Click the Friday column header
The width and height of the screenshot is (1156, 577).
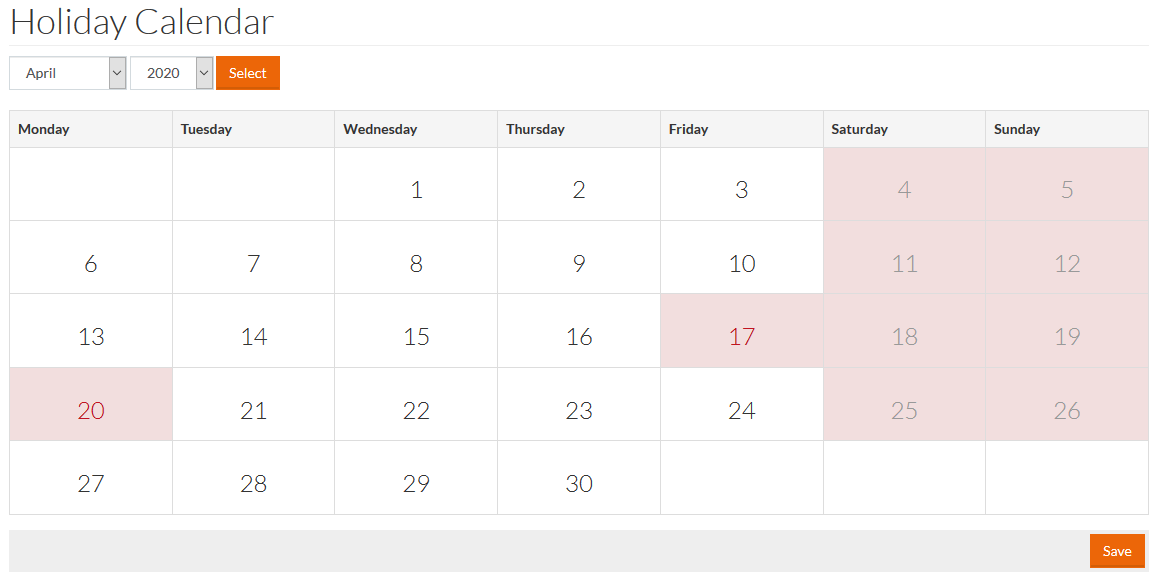[x=688, y=129]
